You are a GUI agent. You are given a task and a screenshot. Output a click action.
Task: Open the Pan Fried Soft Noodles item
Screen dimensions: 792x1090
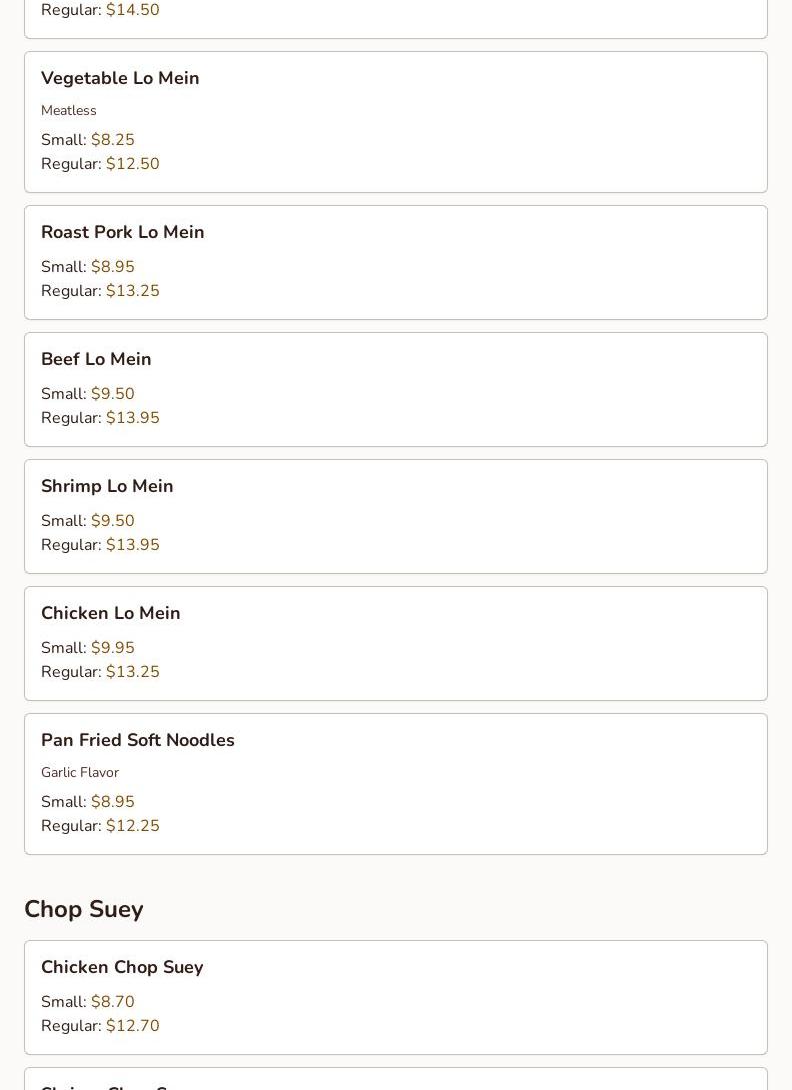[396, 784]
